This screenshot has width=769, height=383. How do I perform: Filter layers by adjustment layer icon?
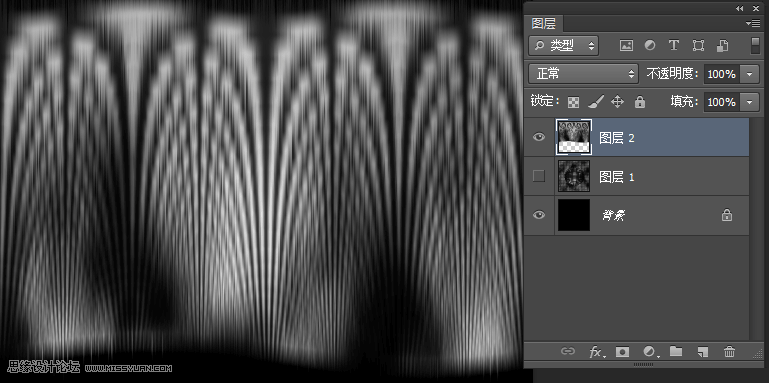click(x=650, y=46)
